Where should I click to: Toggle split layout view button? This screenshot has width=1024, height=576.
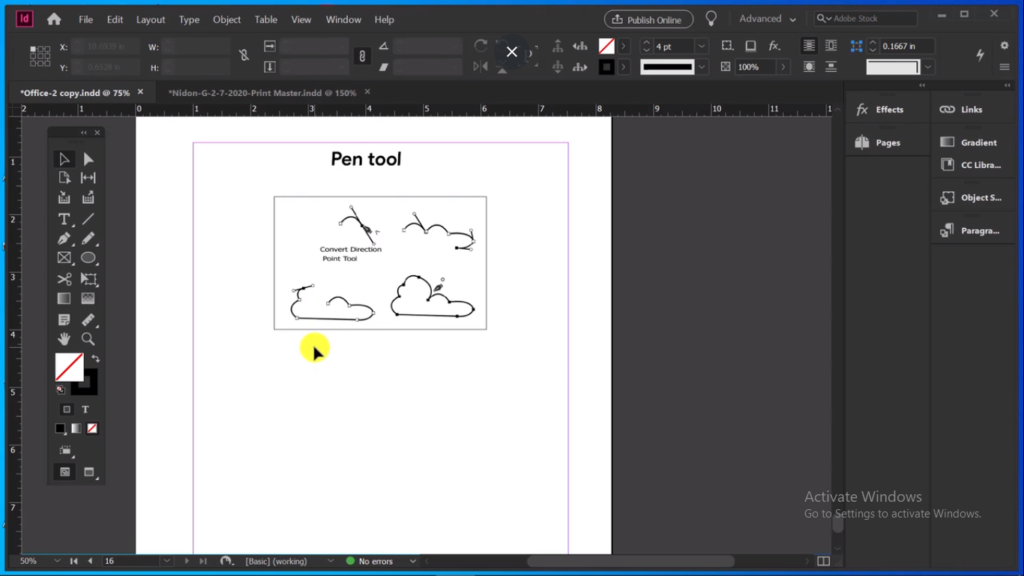(x=824, y=561)
